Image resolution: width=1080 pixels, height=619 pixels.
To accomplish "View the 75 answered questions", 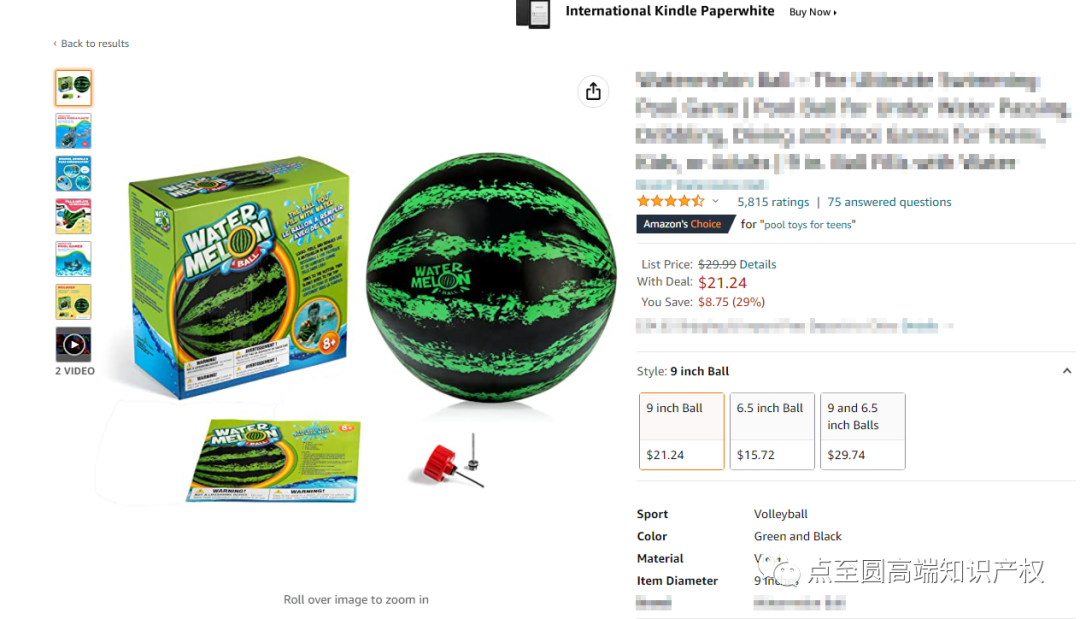I will (x=889, y=202).
